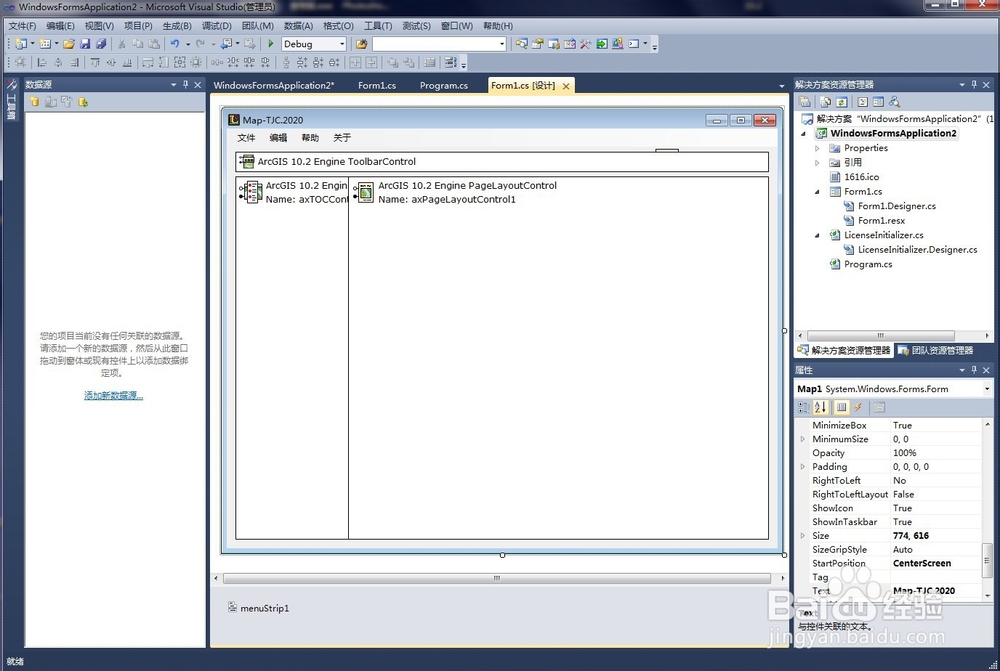This screenshot has height=671, width=1000.
Task: Switch to the Form1.cs code tab
Action: 377,85
